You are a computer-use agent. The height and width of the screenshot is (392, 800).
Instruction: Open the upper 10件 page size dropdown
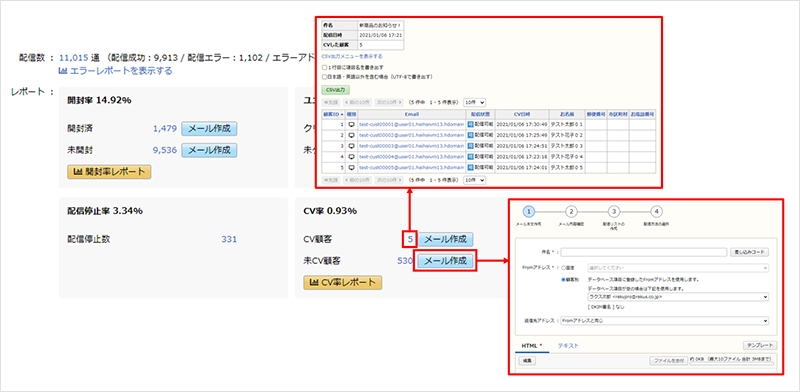tap(474, 102)
